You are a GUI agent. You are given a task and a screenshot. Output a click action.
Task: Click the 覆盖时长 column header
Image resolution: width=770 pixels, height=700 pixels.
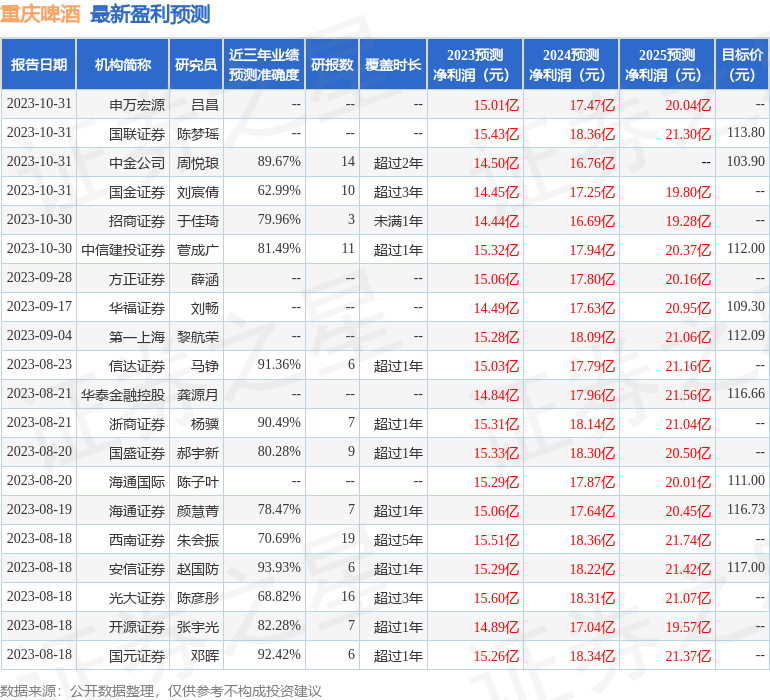click(x=393, y=64)
